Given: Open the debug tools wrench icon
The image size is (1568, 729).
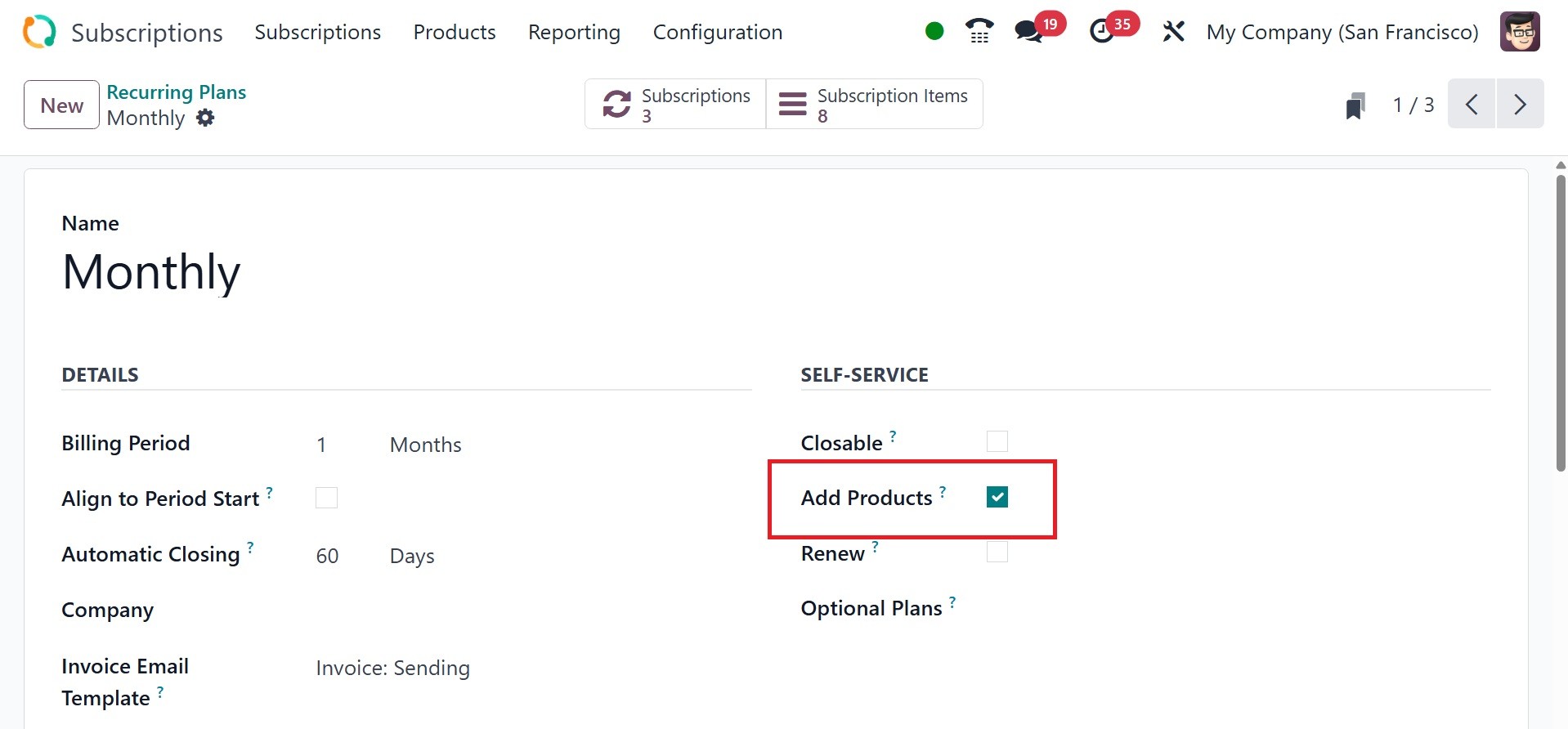Looking at the screenshot, I should pos(1173,32).
